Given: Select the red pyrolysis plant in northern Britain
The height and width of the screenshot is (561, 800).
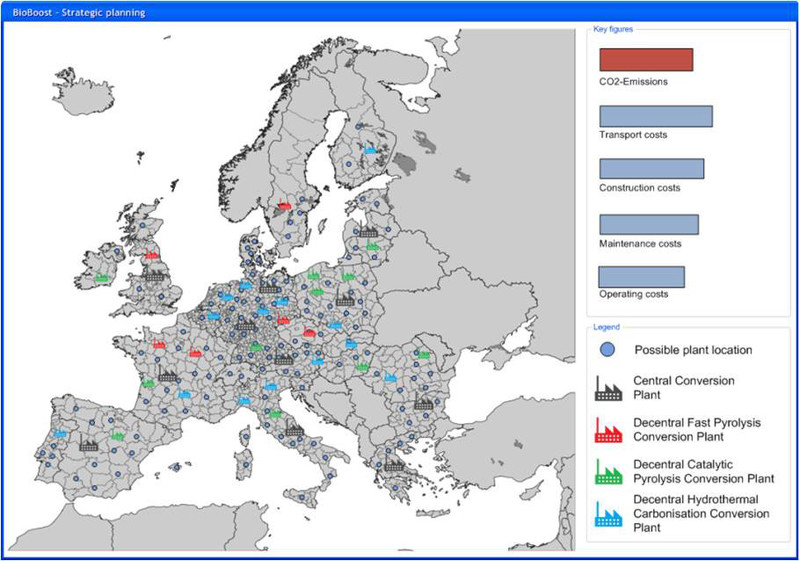Looking at the screenshot, I should (x=152, y=253).
